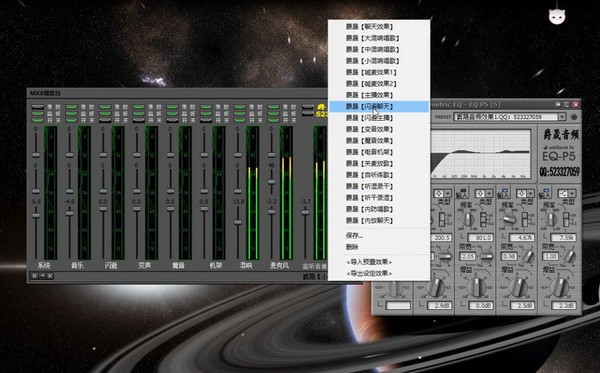The image size is (600, 373).
Task: Select 爵晟【内放聊天】 preset
Action: pyautogui.click(x=379, y=221)
